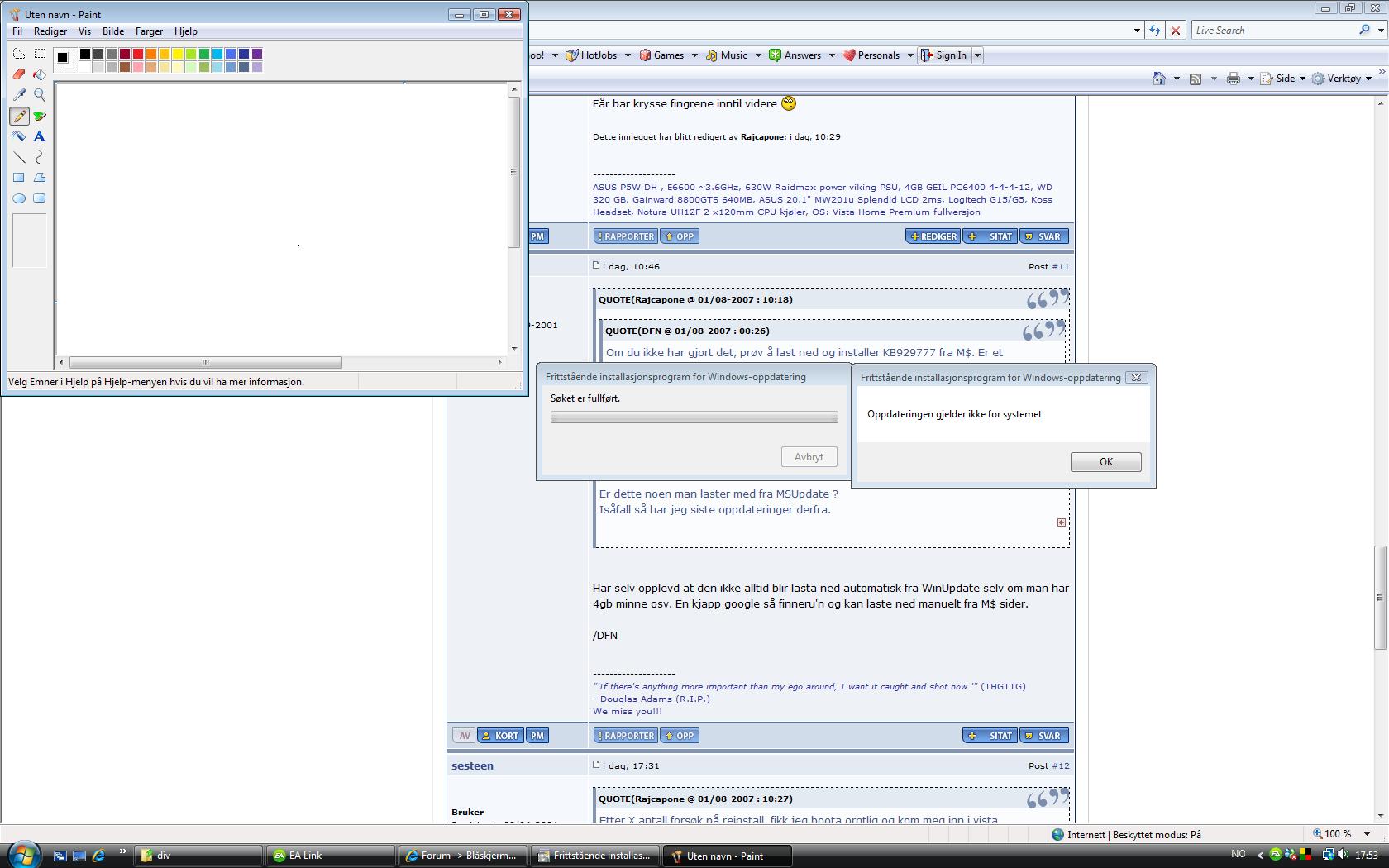Expand the Home button dropdown arrow
This screenshot has height=868, width=1389.
pyautogui.click(x=1176, y=79)
